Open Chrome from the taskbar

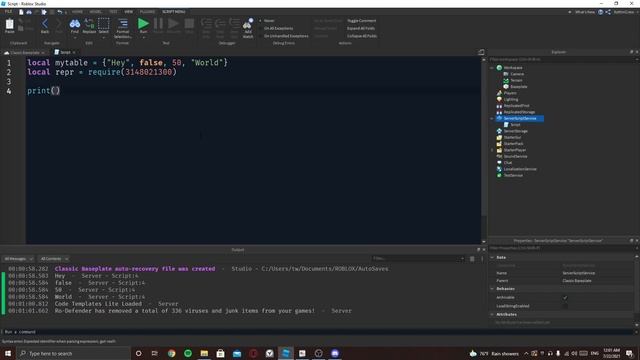[x=171, y=353]
